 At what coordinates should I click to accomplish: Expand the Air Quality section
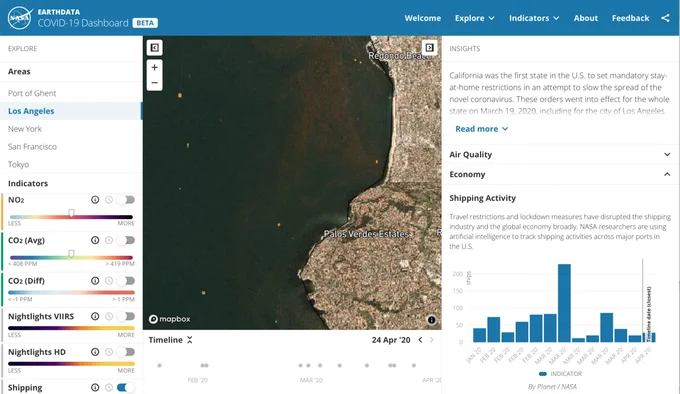click(x=560, y=154)
